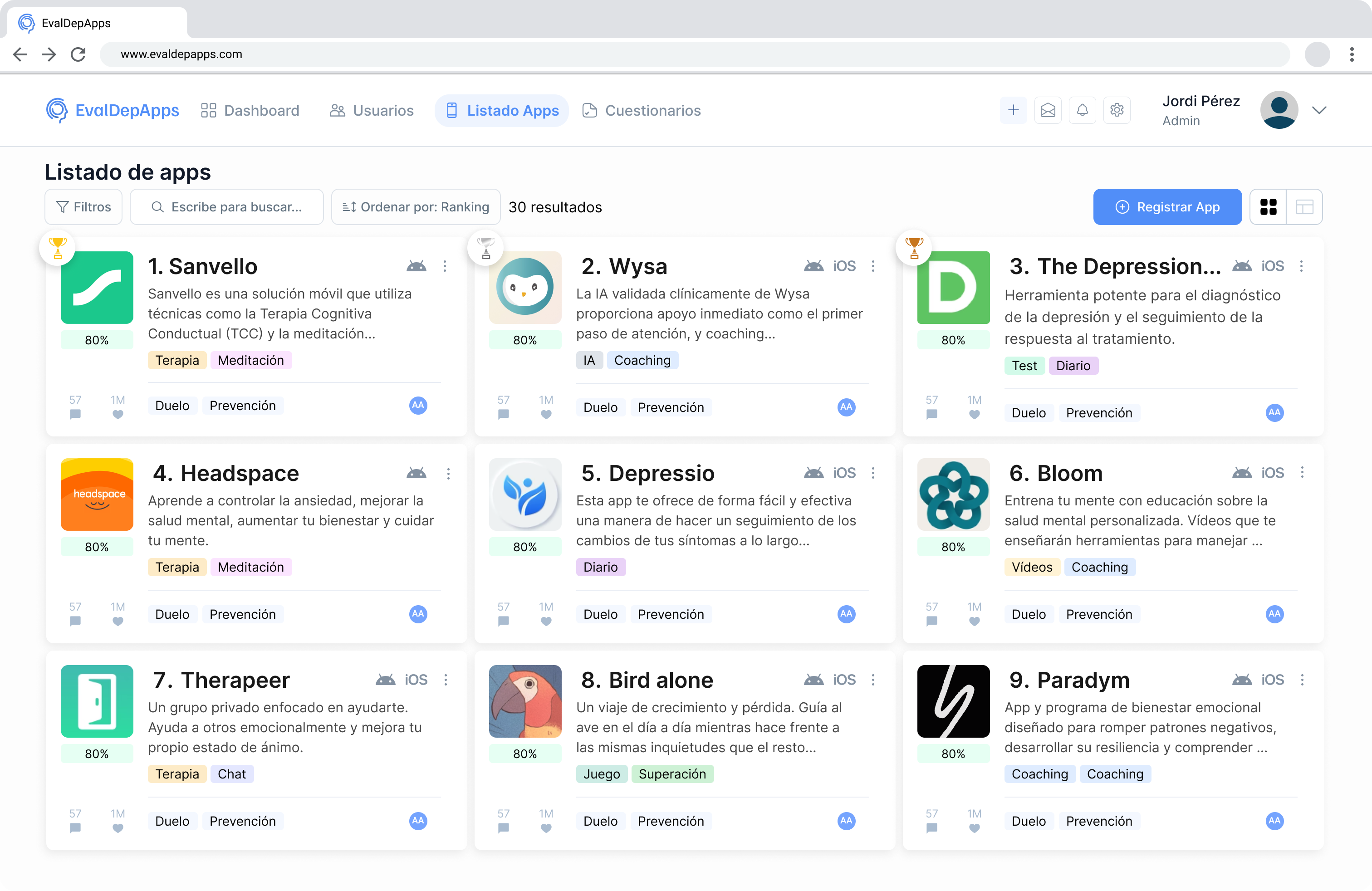Click the plus icon in header

tap(1013, 110)
